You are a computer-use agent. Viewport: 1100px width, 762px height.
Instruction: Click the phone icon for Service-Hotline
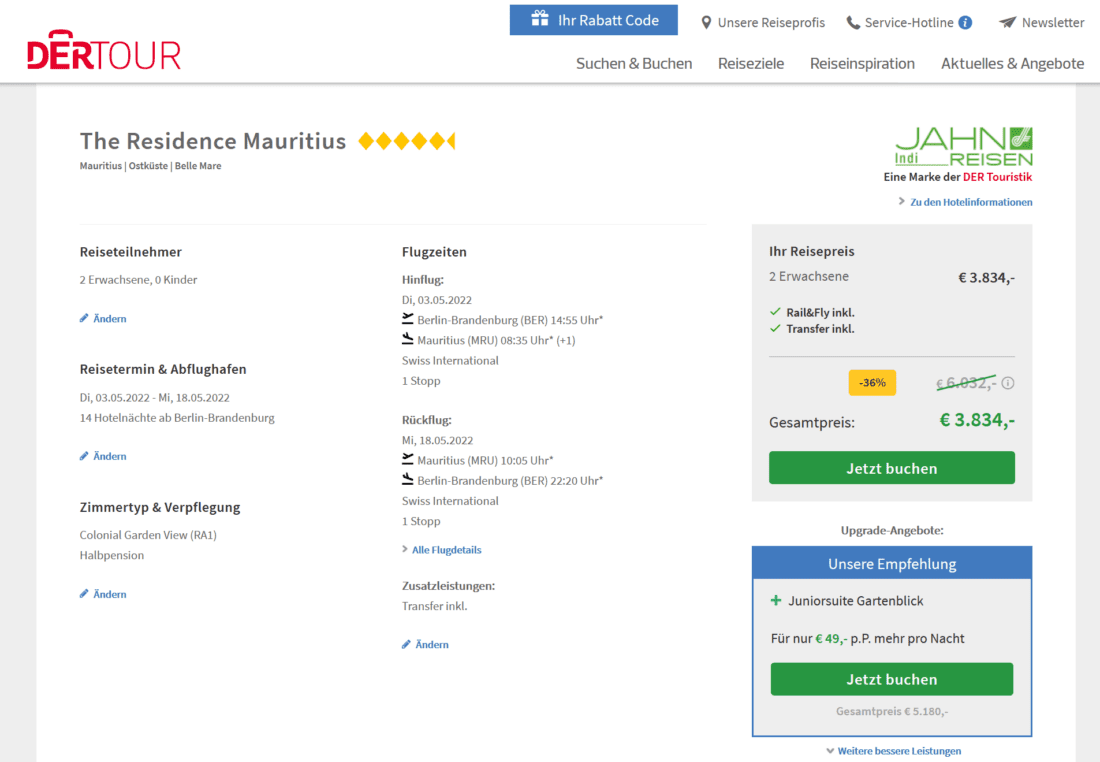click(853, 22)
